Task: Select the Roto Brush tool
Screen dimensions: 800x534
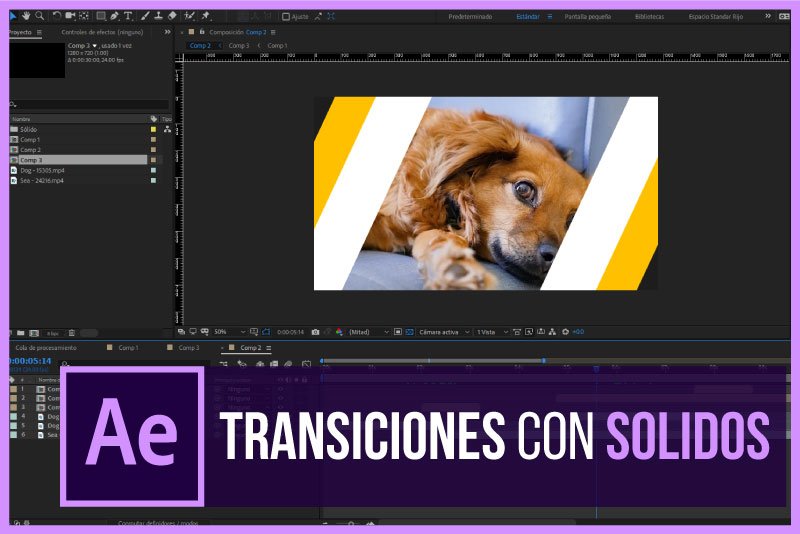Action: (189, 16)
